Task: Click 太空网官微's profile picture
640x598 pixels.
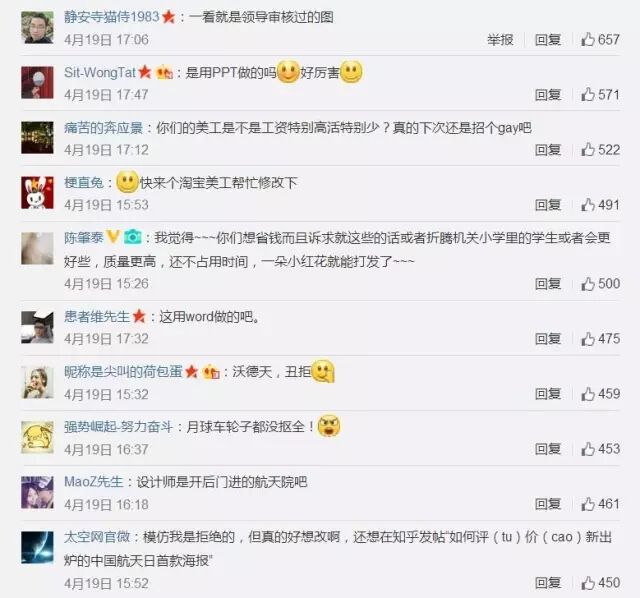Action: tap(37, 547)
